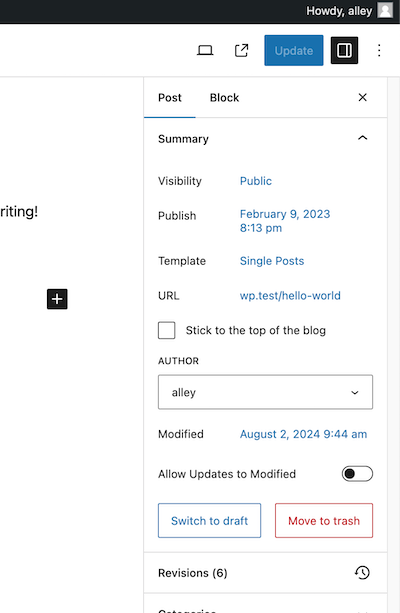Viewport: 400px width, 613px height.
Task: Enable Allow Updates to Modified toggle
Action: 357,474
